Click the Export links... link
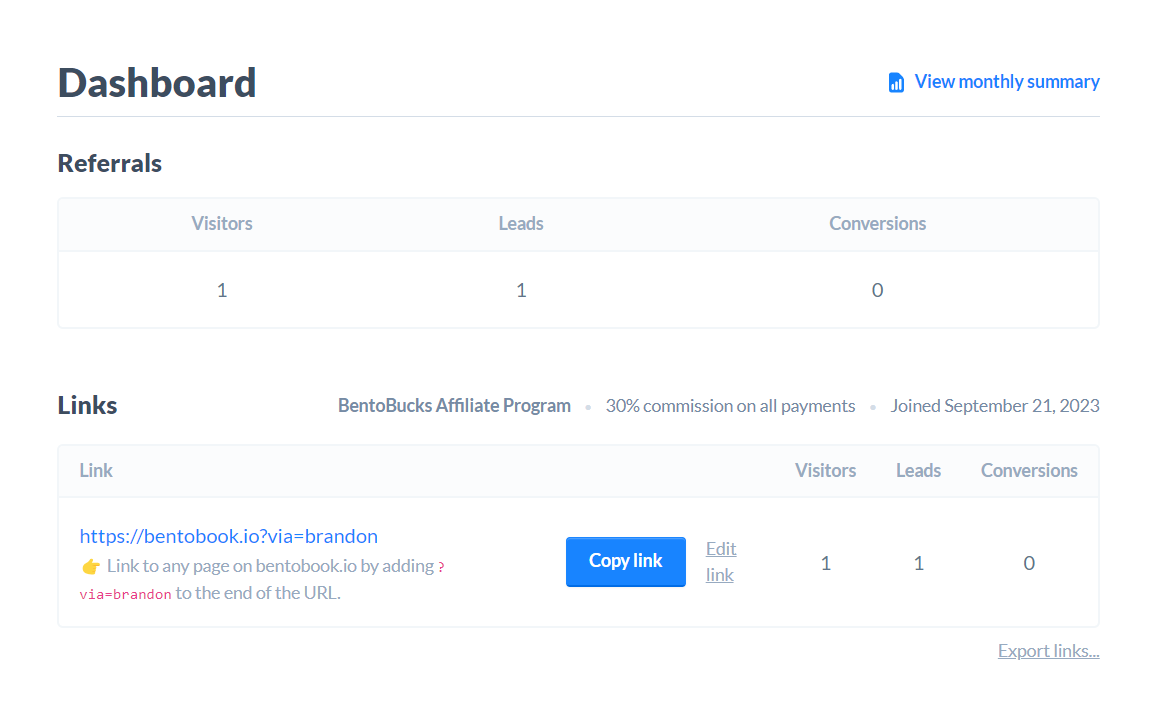This screenshot has height=718, width=1156. [x=1048, y=651]
